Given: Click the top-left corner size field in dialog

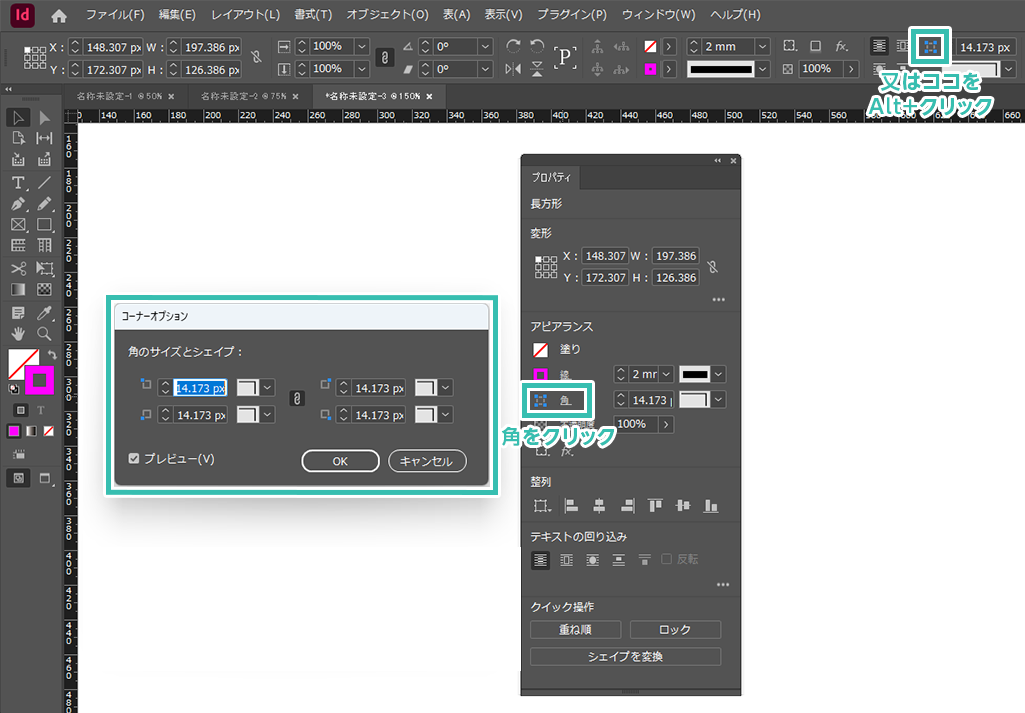Looking at the screenshot, I should tap(200, 388).
